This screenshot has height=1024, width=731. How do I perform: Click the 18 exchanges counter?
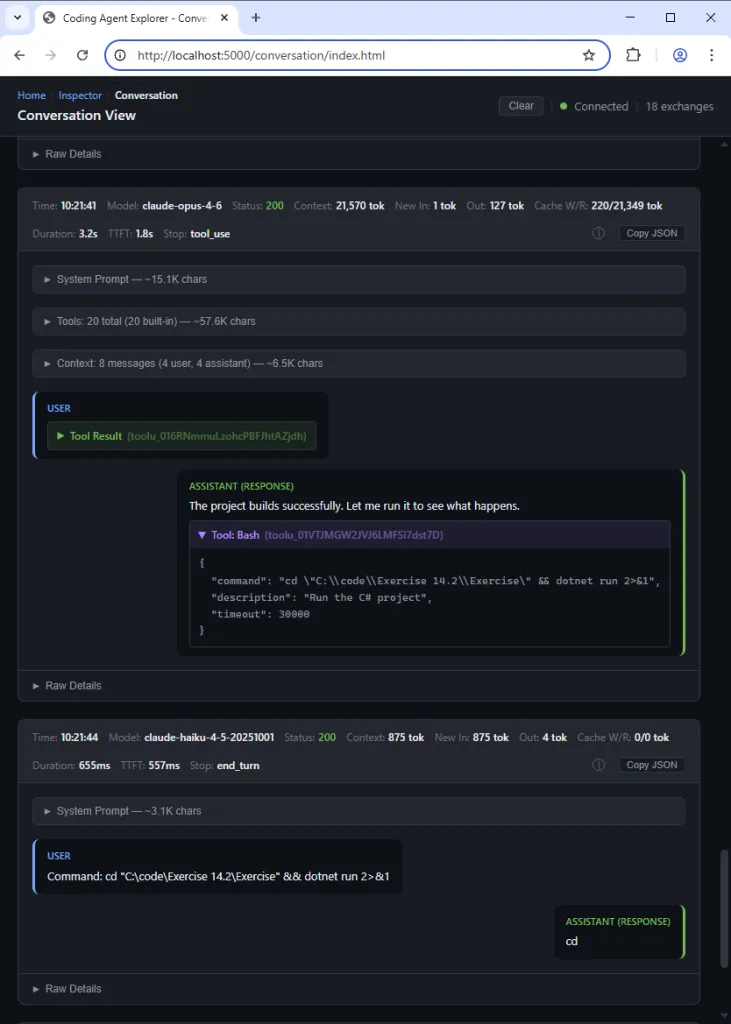(679, 106)
